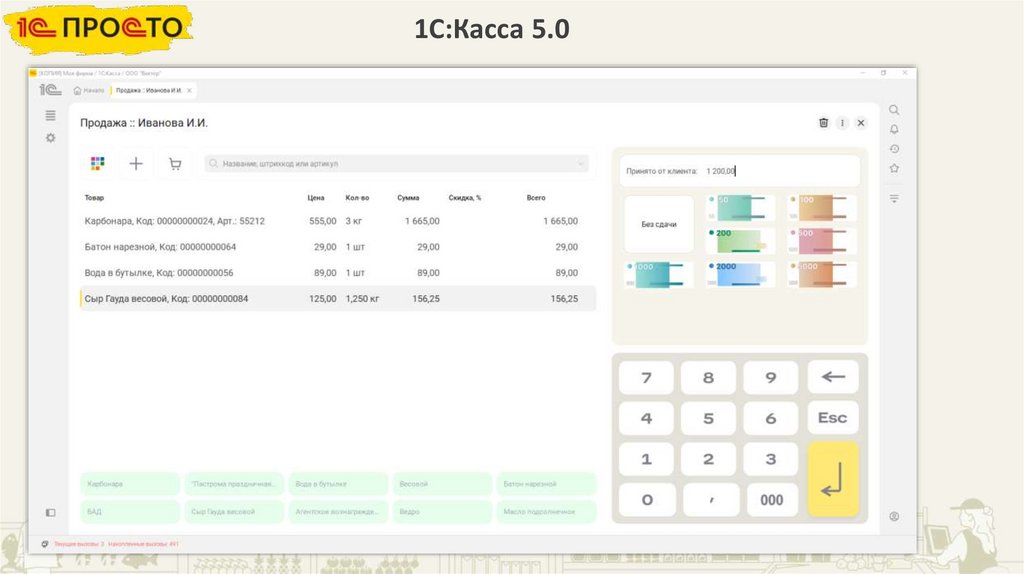The width and height of the screenshot is (1024, 574).
Task: Click quick product button 'Ведро'
Action: 442,511
